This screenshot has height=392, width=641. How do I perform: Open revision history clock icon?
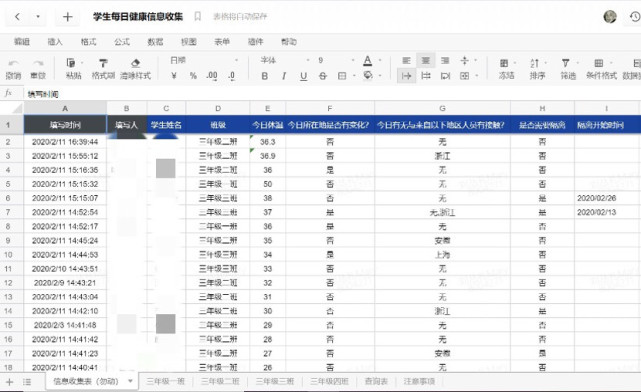point(635,16)
